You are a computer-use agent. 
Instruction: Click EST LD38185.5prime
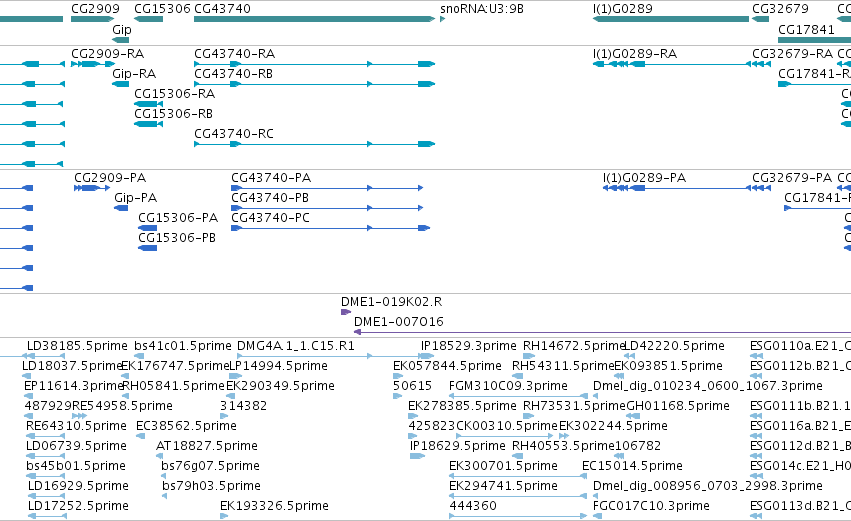78,346
